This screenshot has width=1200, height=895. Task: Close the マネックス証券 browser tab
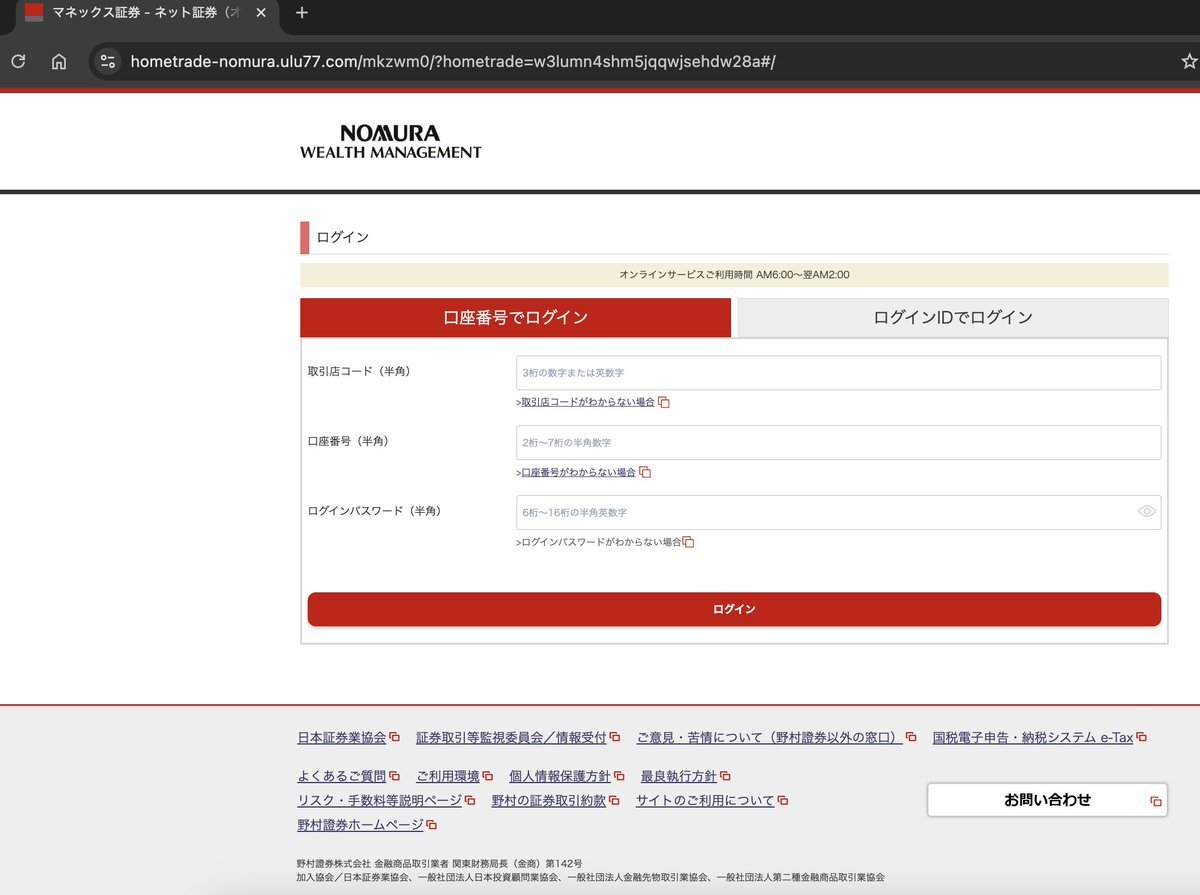coord(261,13)
